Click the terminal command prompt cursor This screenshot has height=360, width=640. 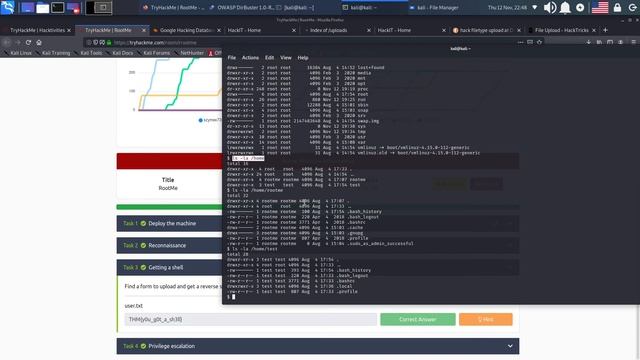click(233, 297)
